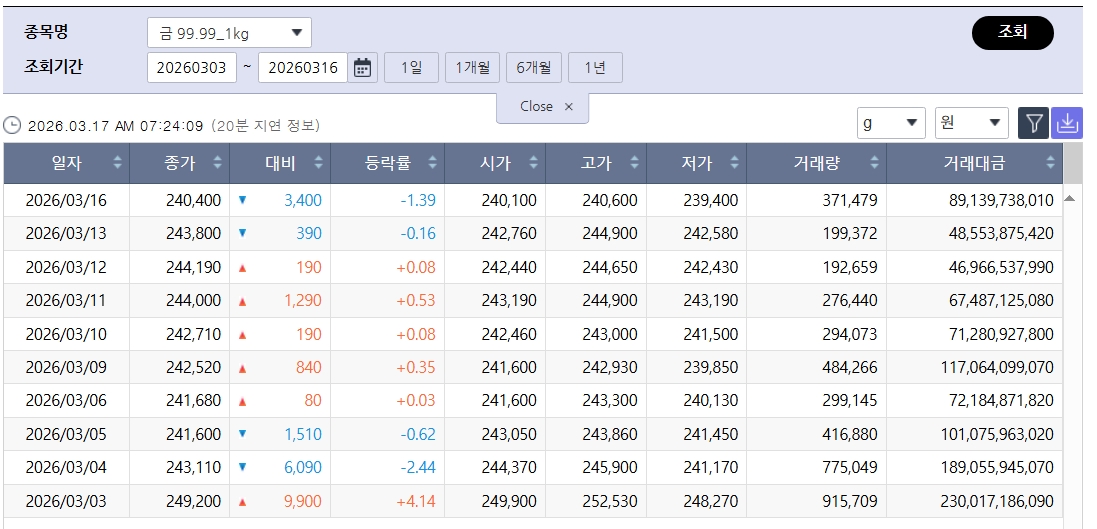Click the volume 371,479
Viewport: 1097px width, 529px height.
(849, 201)
